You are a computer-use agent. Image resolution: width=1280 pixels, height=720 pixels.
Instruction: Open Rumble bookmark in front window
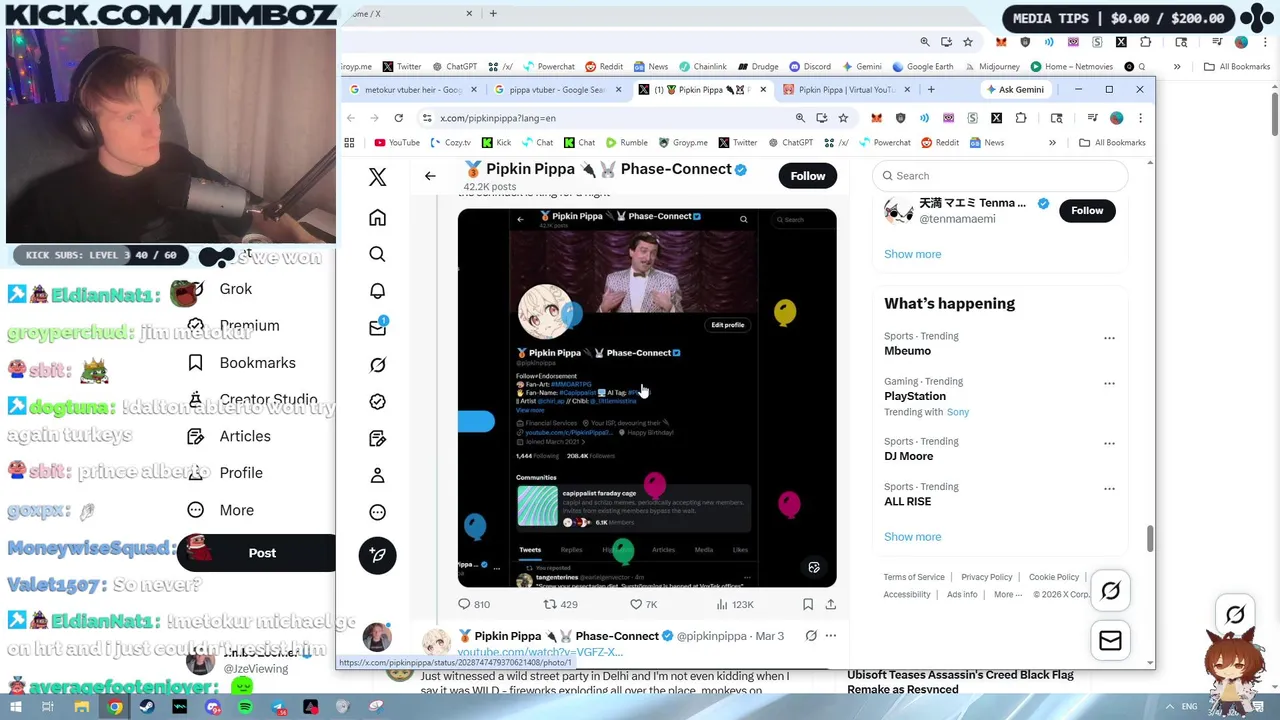626,143
